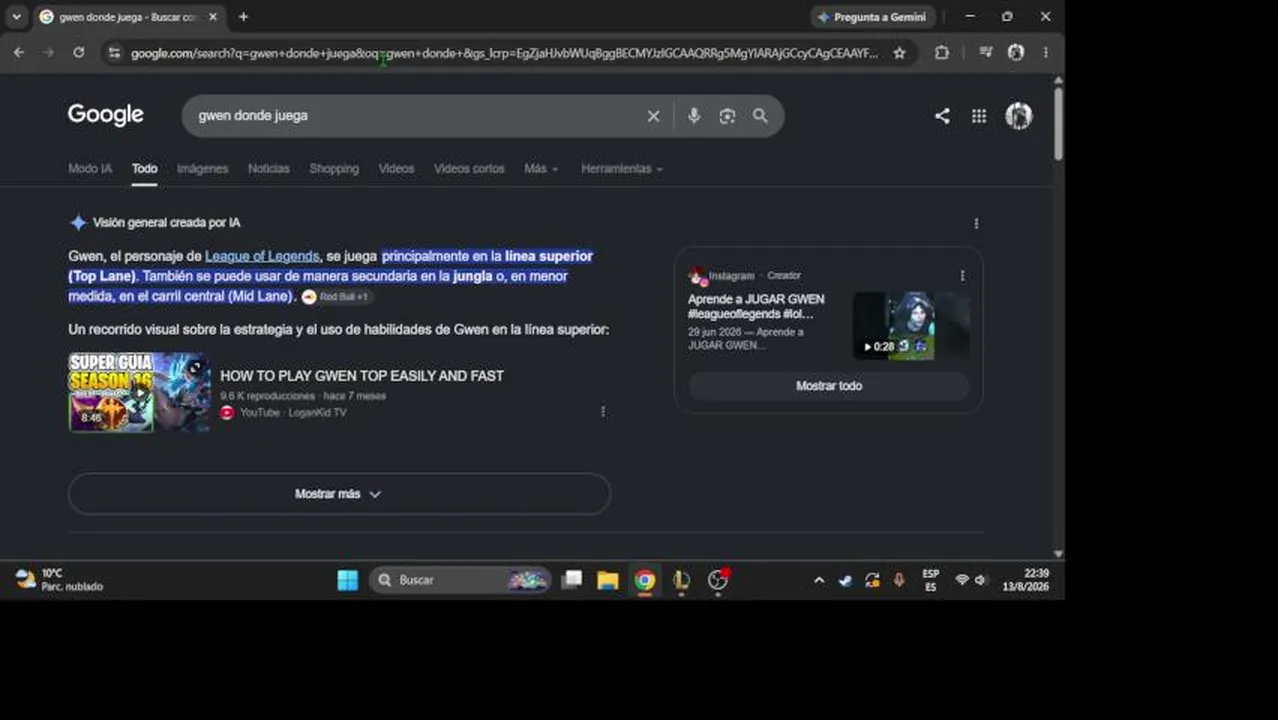Open a new browser tab
This screenshot has height=720, width=1278.
point(243,17)
